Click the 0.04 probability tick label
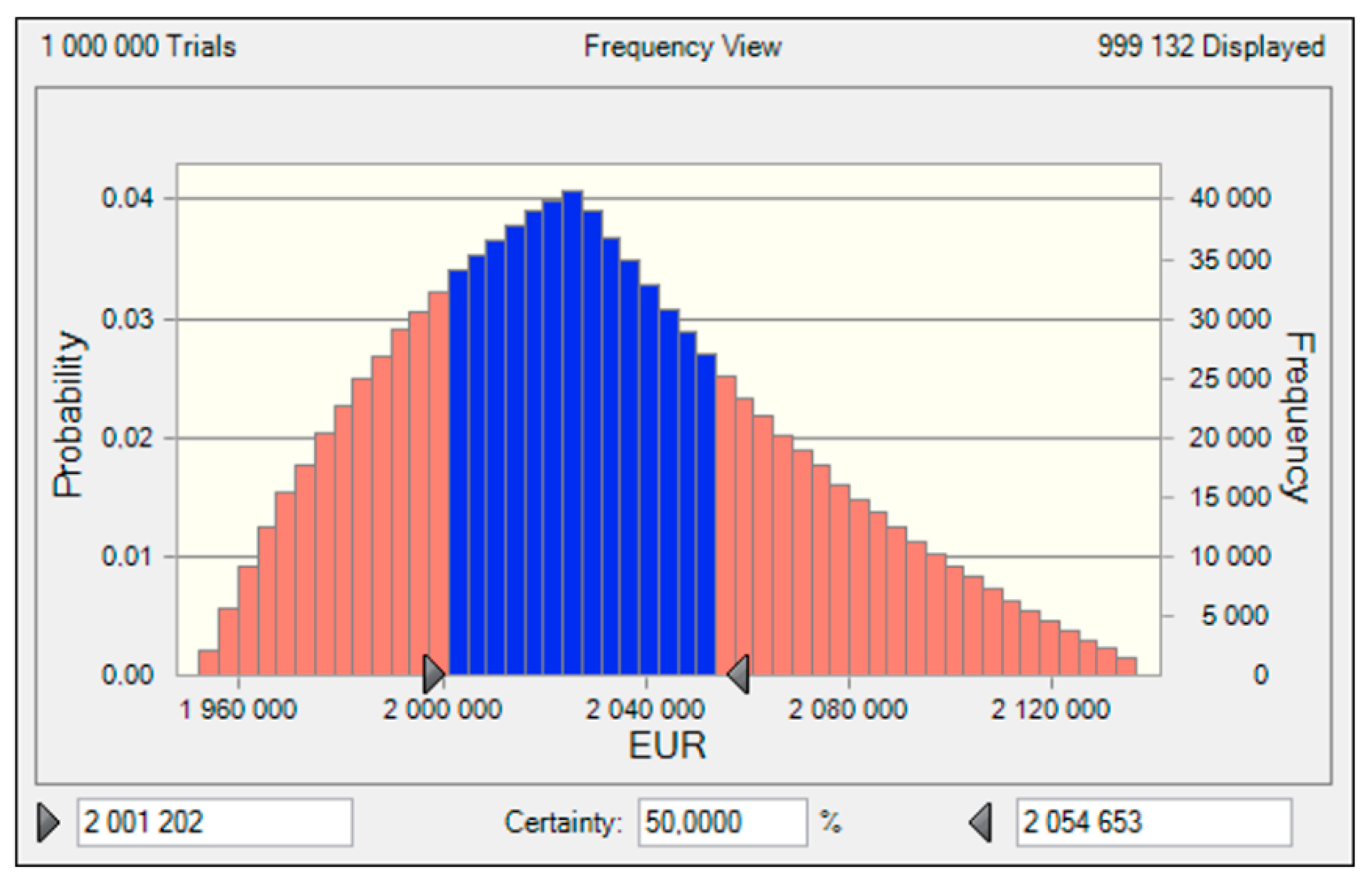This screenshot has height=882, width=1372. click(128, 198)
